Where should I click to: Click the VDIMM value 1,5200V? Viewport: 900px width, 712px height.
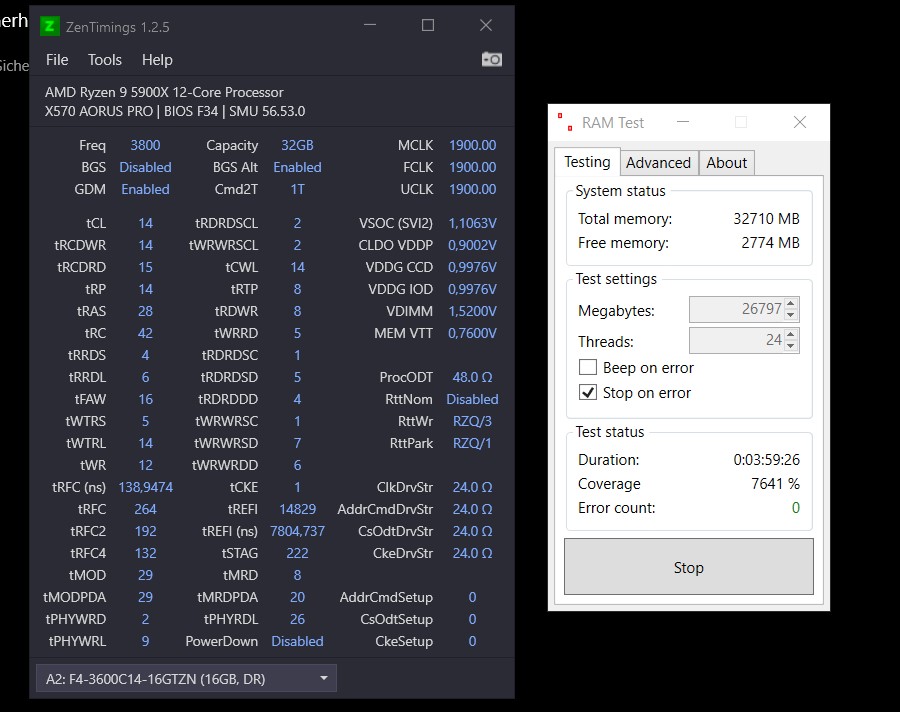[x=472, y=311]
